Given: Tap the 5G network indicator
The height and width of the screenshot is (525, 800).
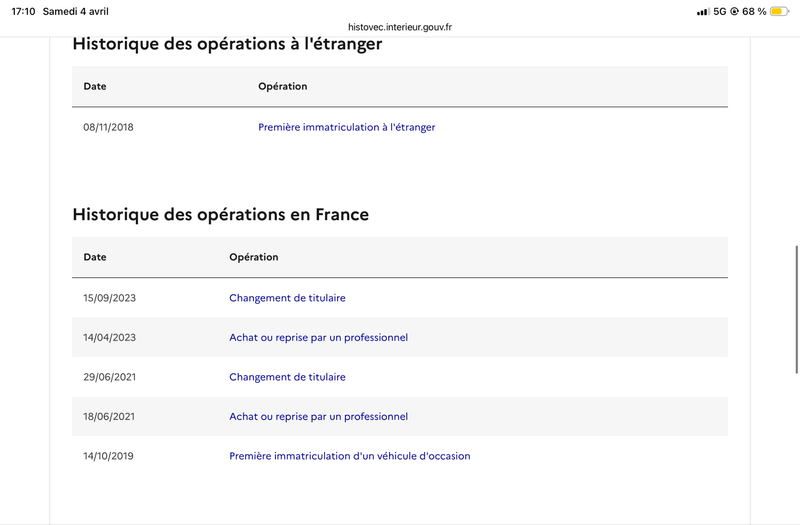Looking at the screenshot, I should pos(719,11).
